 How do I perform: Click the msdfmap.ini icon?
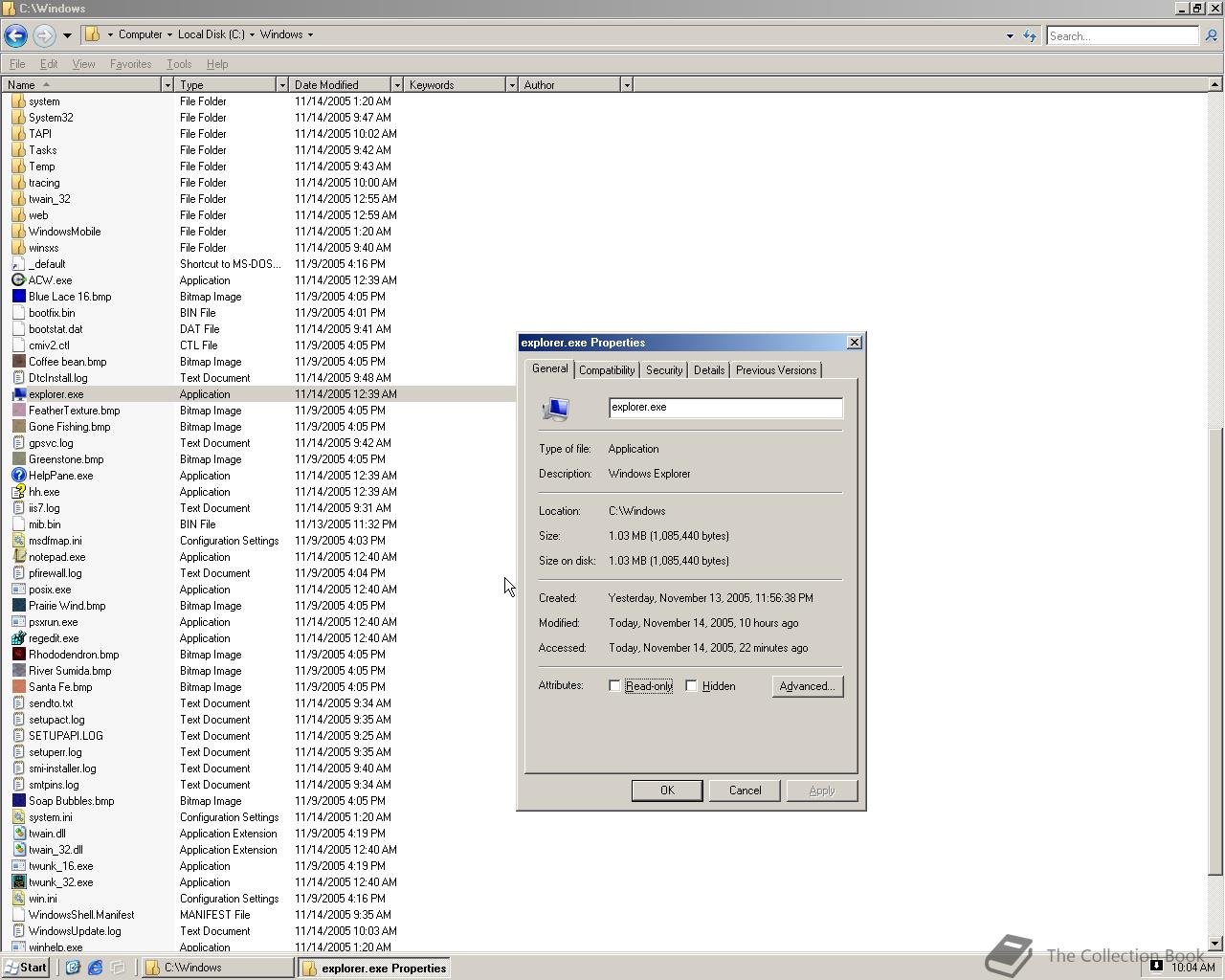(18, 541)
